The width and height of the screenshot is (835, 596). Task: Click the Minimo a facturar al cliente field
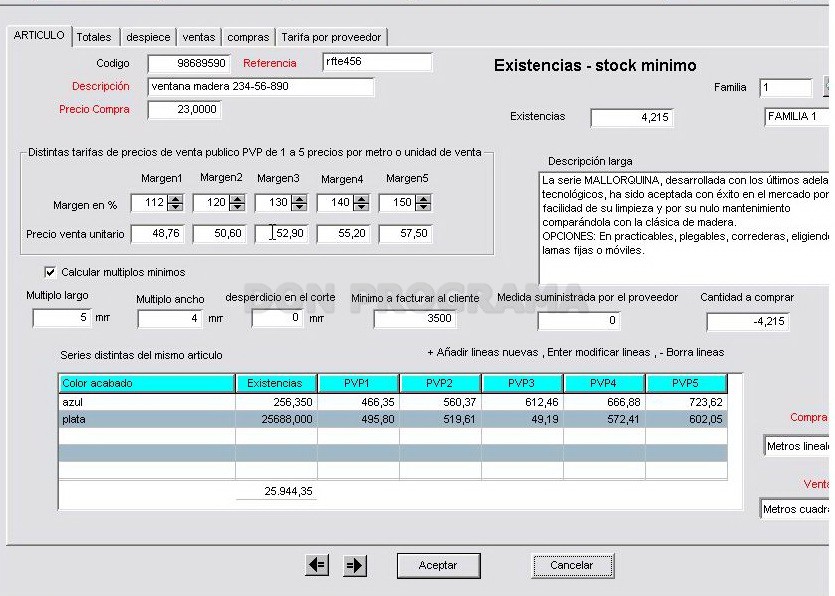415,319
